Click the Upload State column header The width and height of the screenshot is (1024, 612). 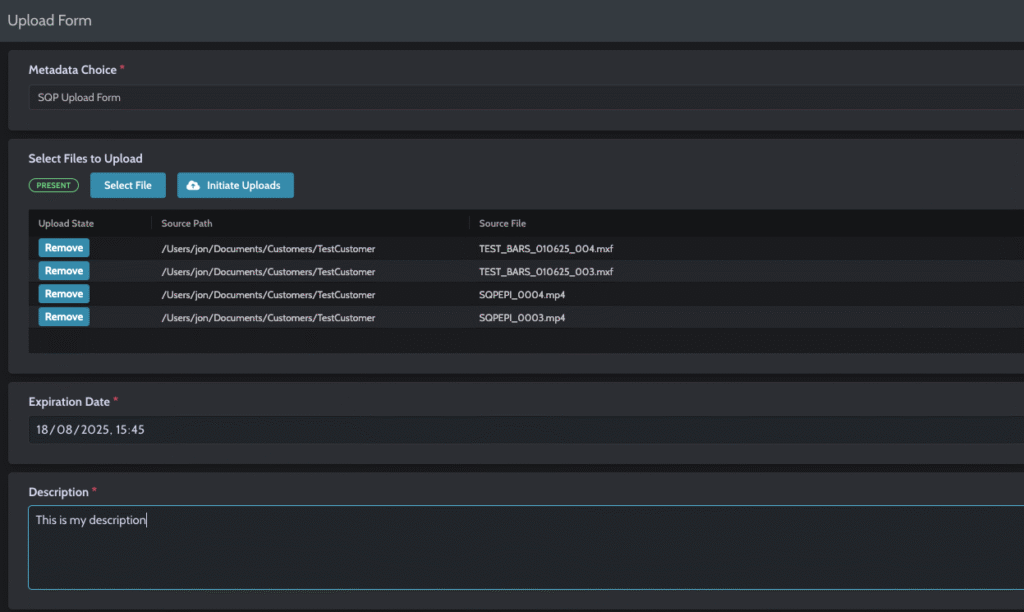(x=66, y=223)
